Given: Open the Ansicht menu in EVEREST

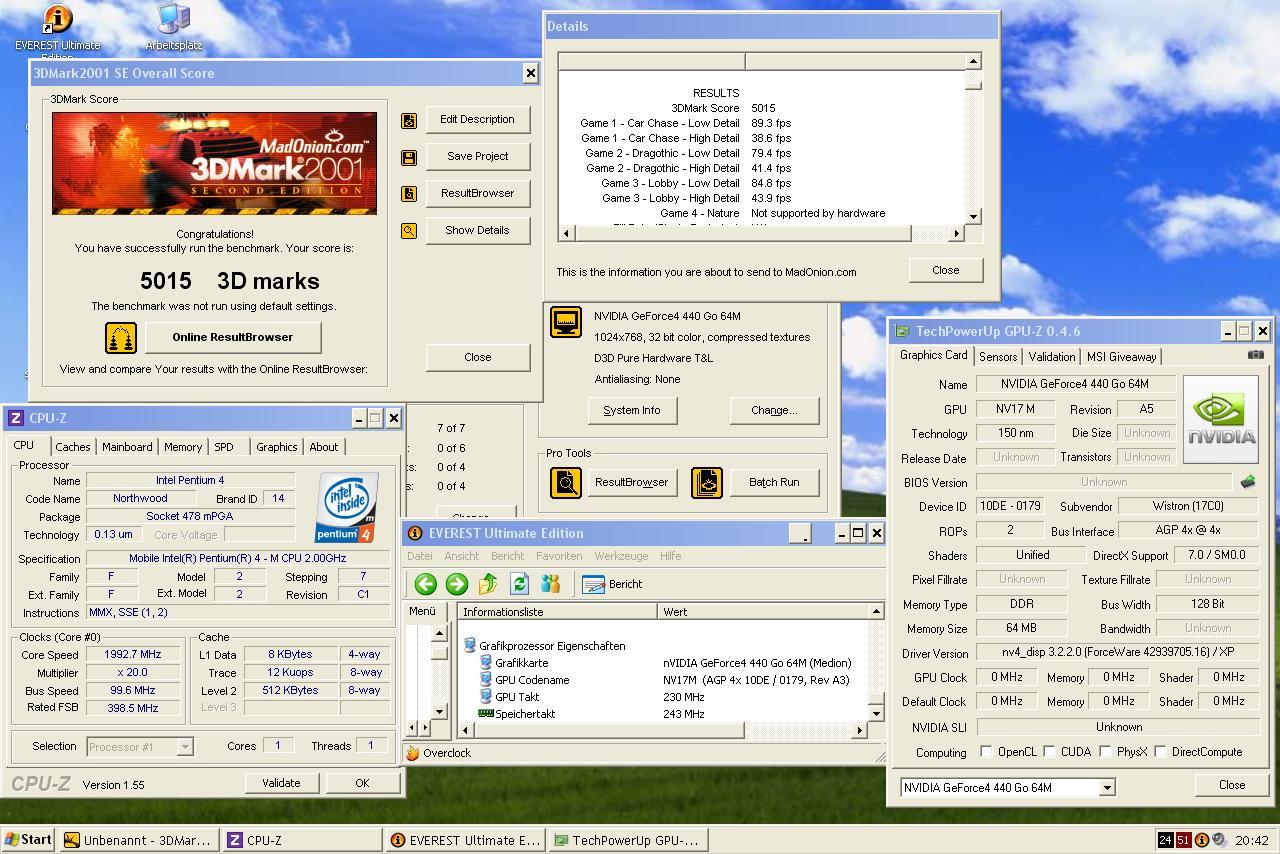Looking at the screenshot, I should [462, 556].
